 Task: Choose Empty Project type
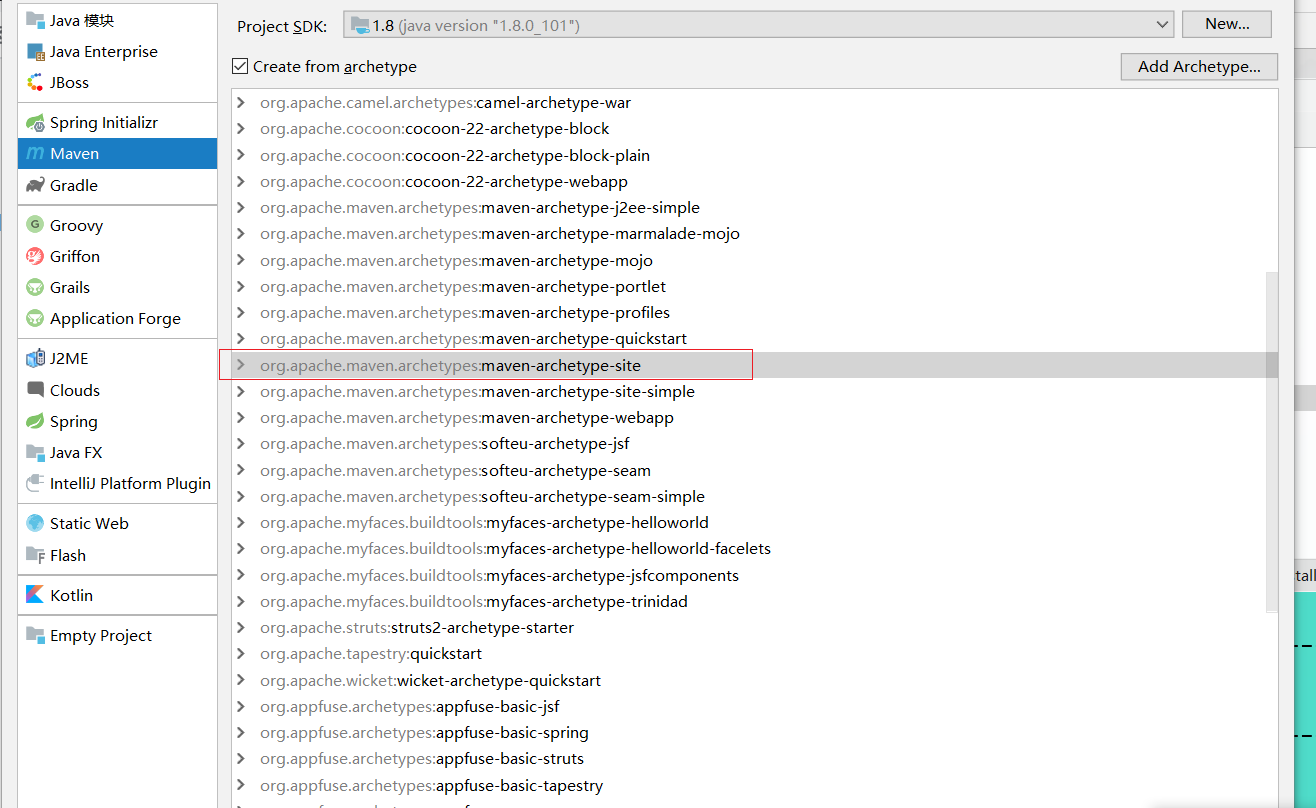pos(117,635)
